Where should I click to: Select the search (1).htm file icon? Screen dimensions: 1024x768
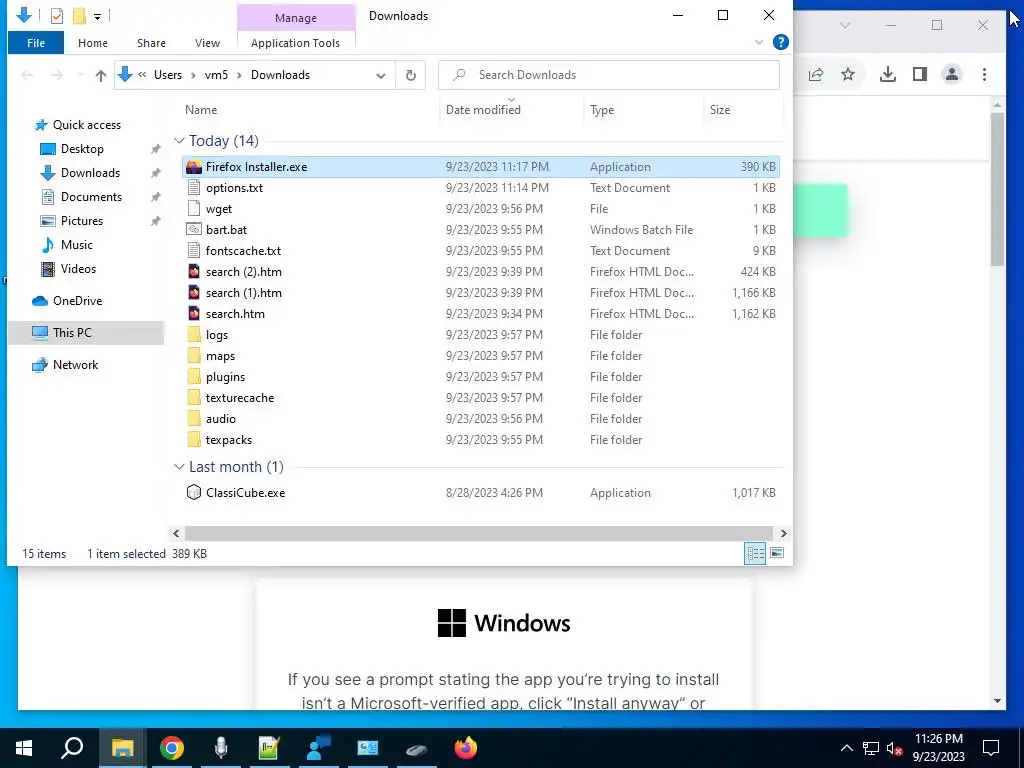tap(194, 293)
